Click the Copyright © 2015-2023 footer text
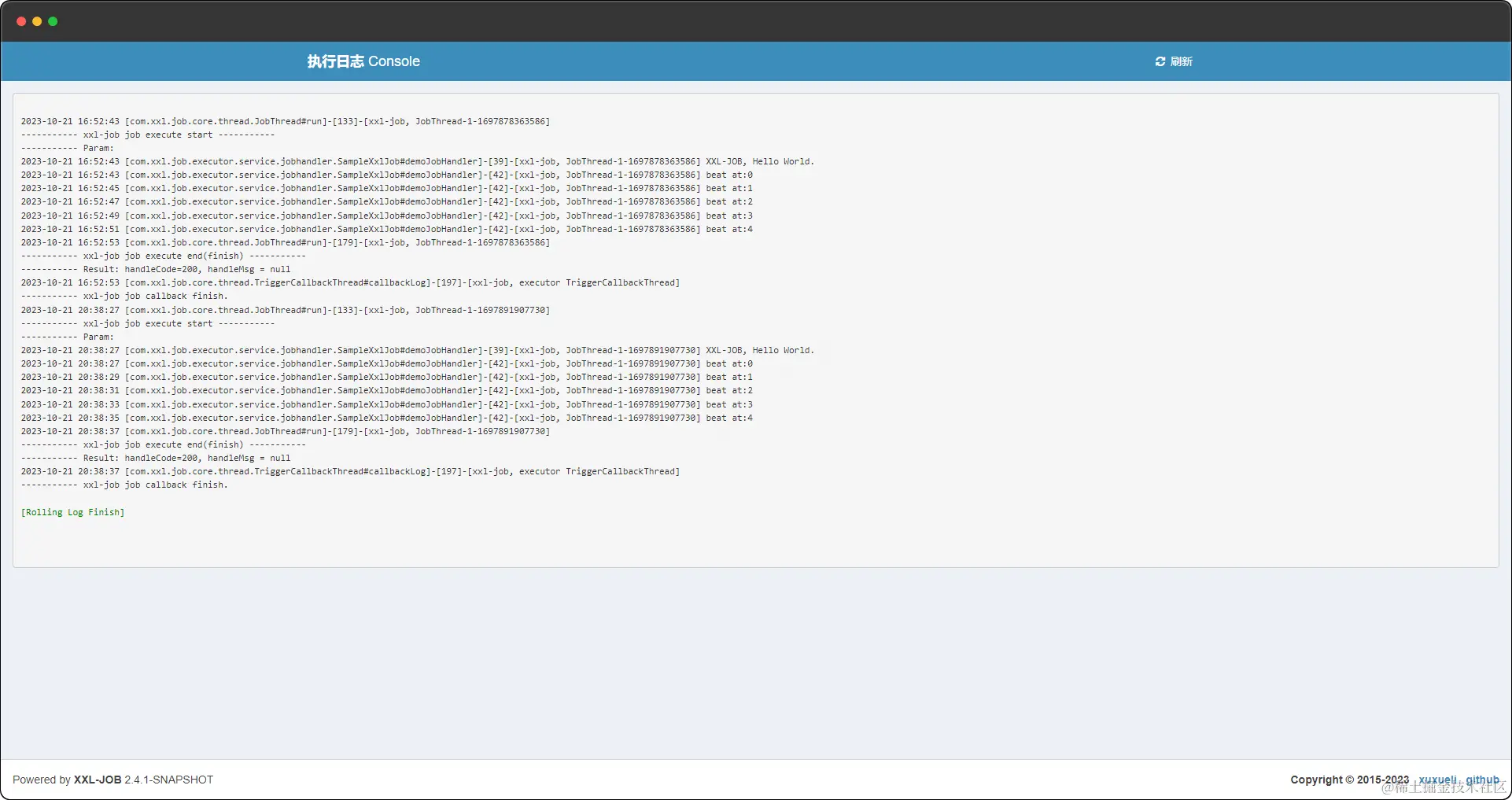 coord(1349,780)
